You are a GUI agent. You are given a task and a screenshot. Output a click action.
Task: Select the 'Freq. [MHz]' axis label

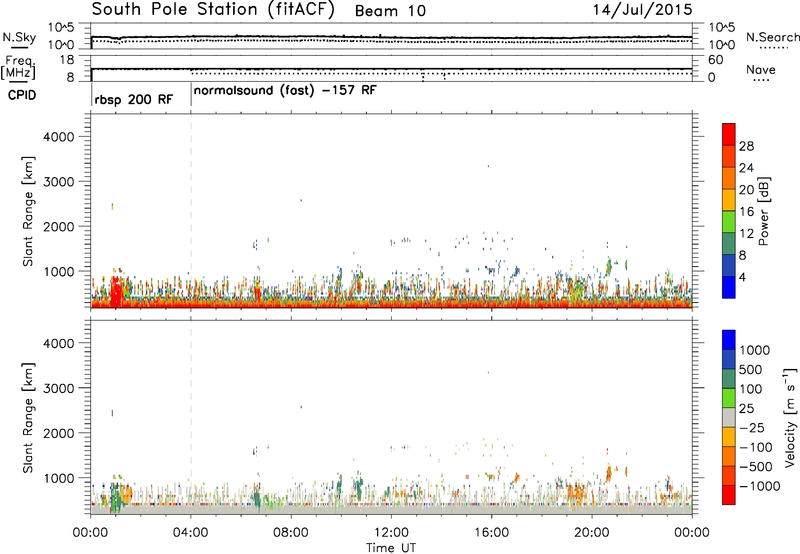[18, 68]
